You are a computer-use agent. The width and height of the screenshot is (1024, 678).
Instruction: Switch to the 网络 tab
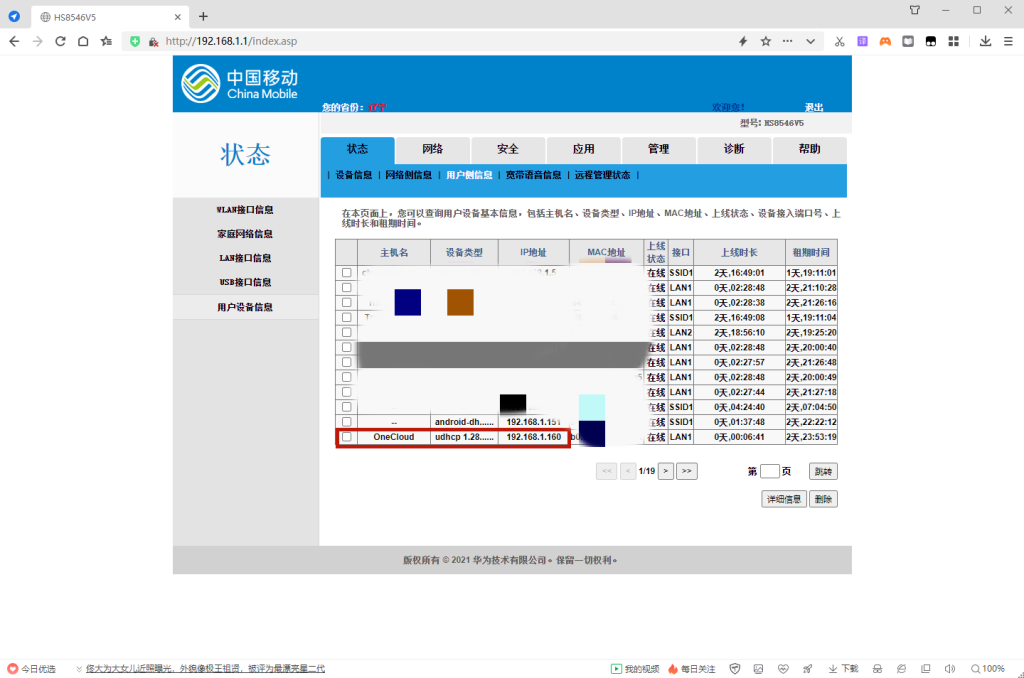click(433, 149)
